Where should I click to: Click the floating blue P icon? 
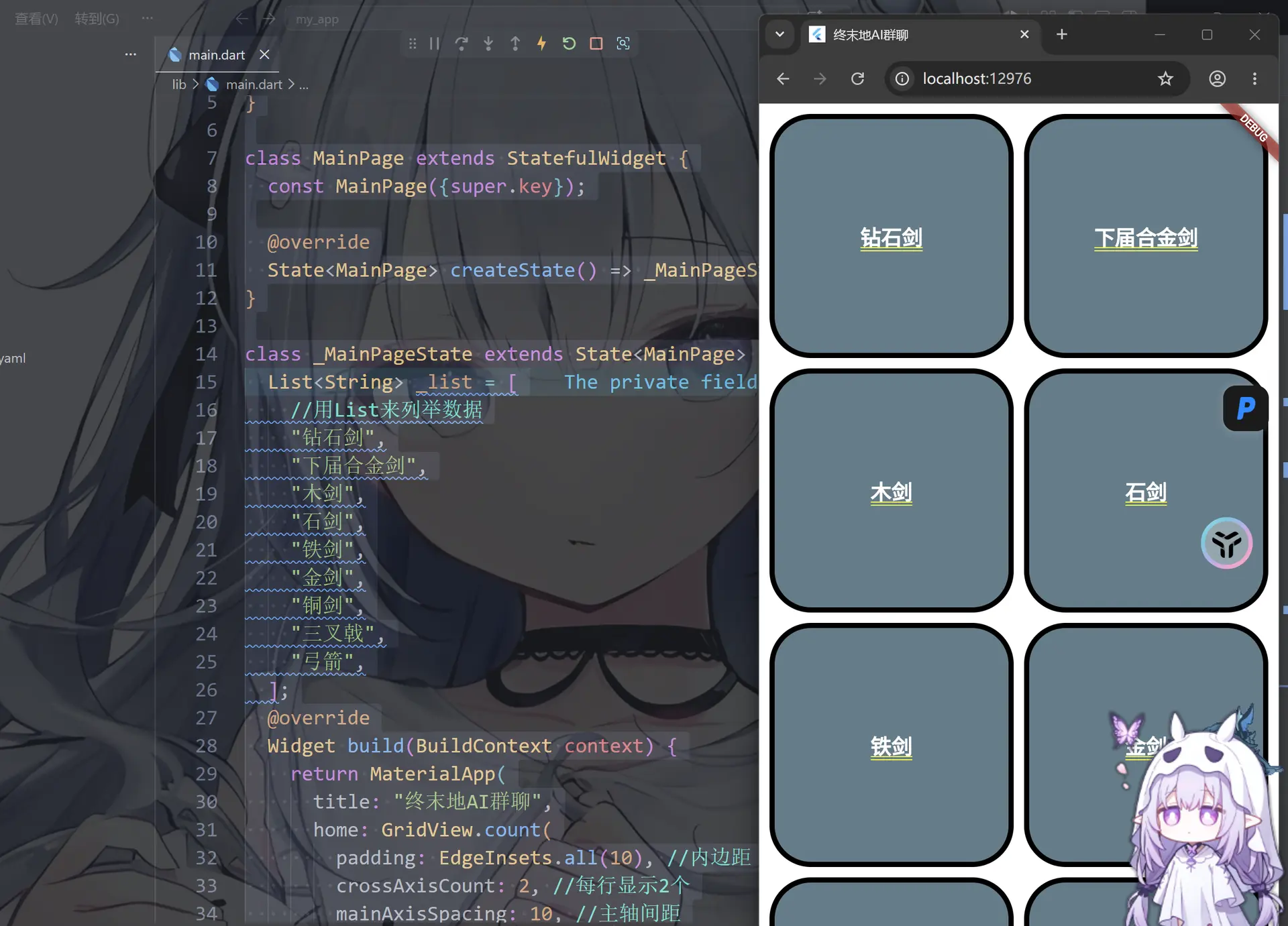[1246, 408]
